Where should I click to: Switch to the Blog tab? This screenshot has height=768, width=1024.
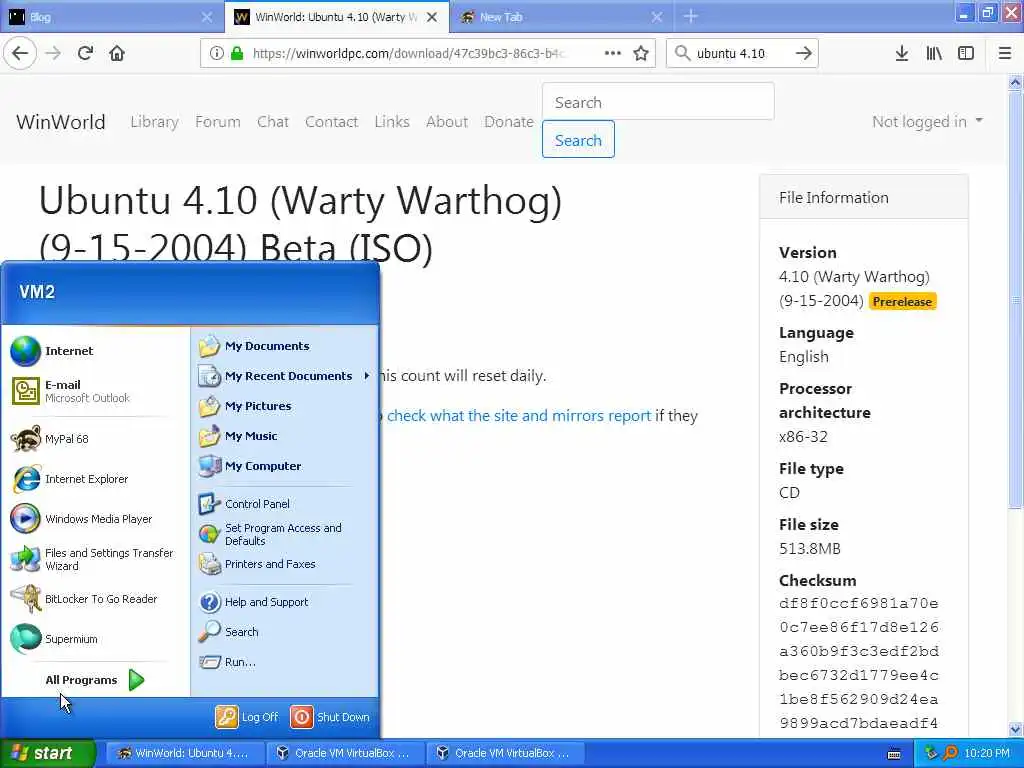coord(111,16)
